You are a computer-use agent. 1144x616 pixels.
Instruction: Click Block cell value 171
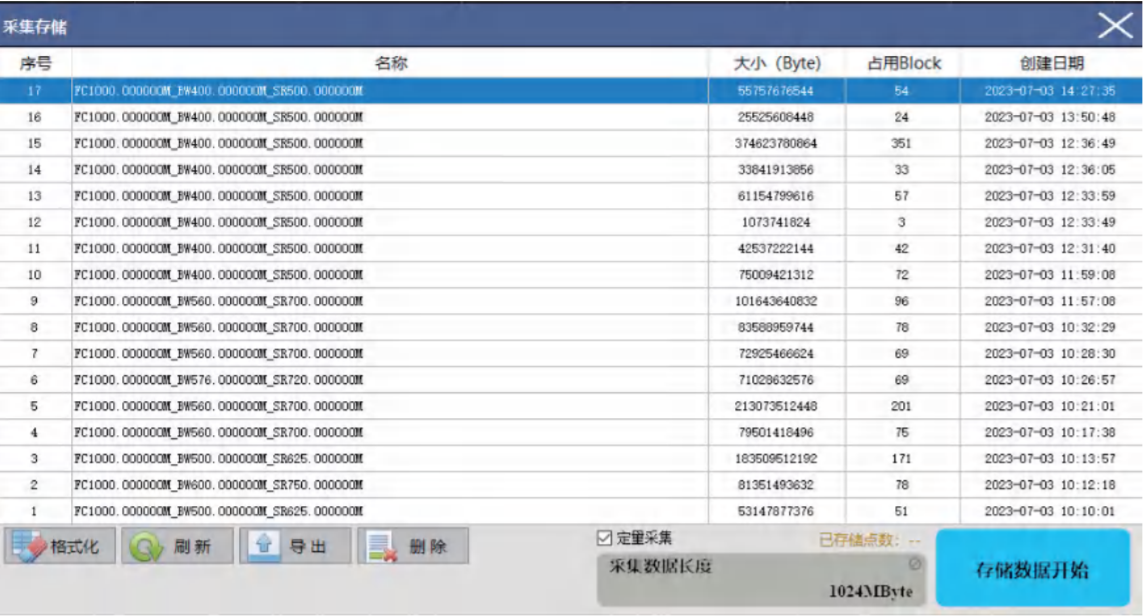click(901, 458)
